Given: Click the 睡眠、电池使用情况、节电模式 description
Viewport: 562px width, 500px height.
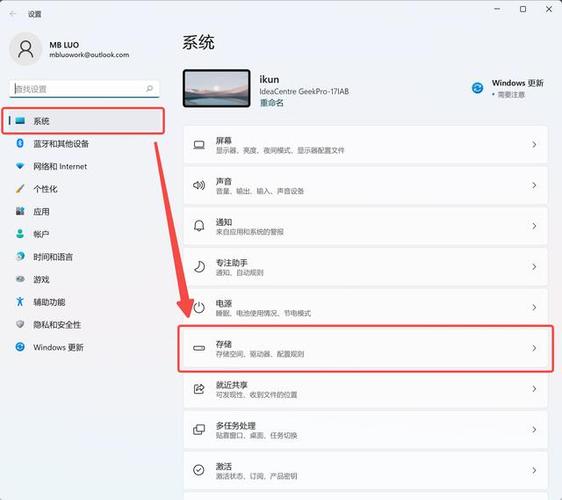Looking at the screenshot, I should click(x=263, y=313).
